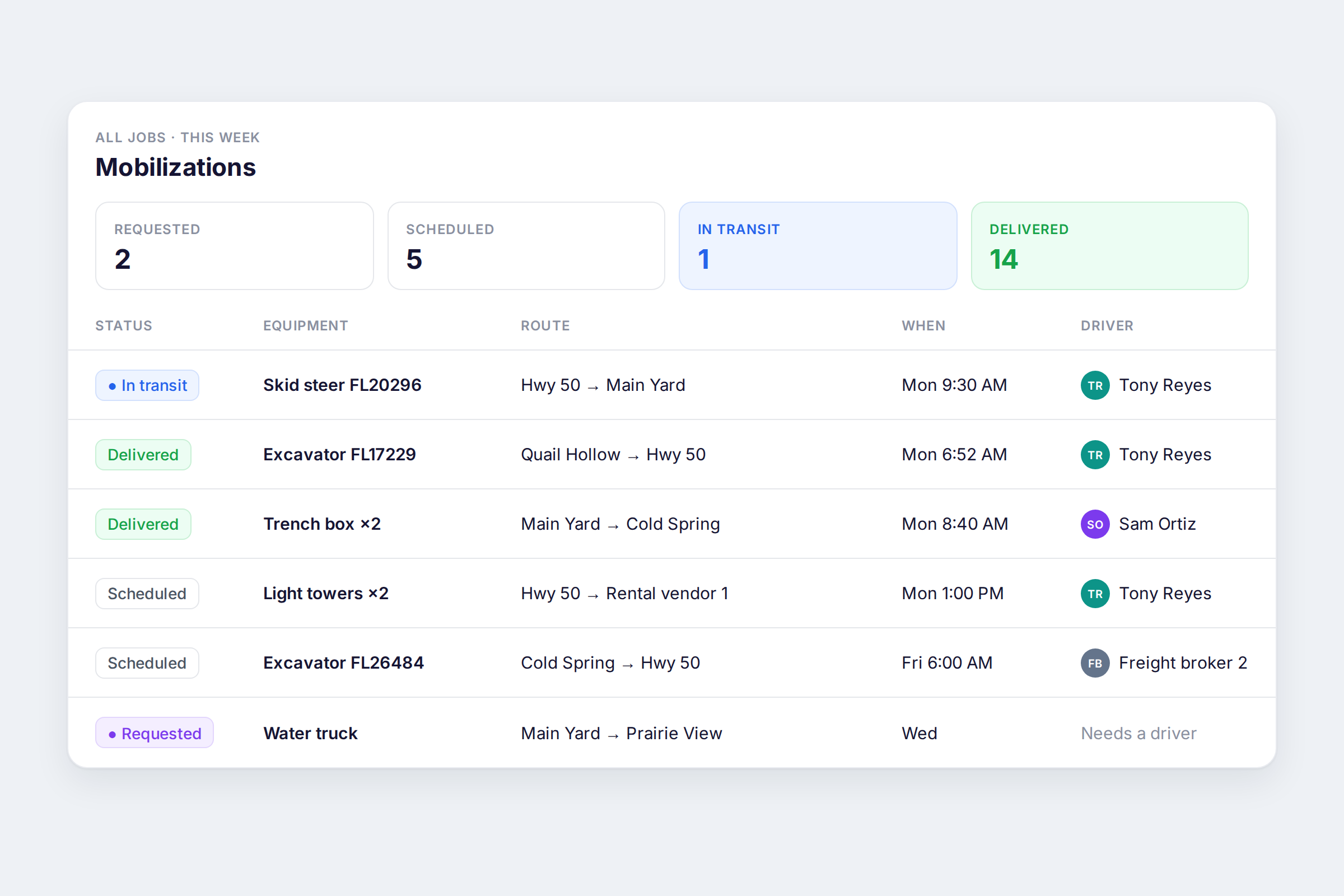This screenshot has width=1344, height=896.
Task: Select Trench box ×2 equipment
Action: [321, 524]
